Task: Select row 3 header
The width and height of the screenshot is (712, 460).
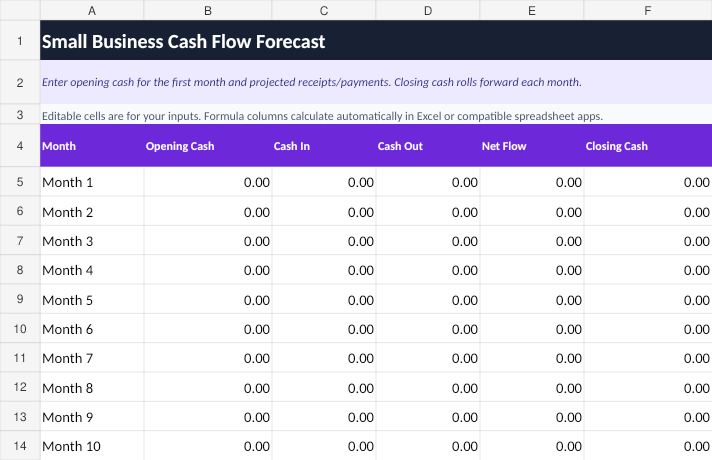Action: click(x=20, y=114)
